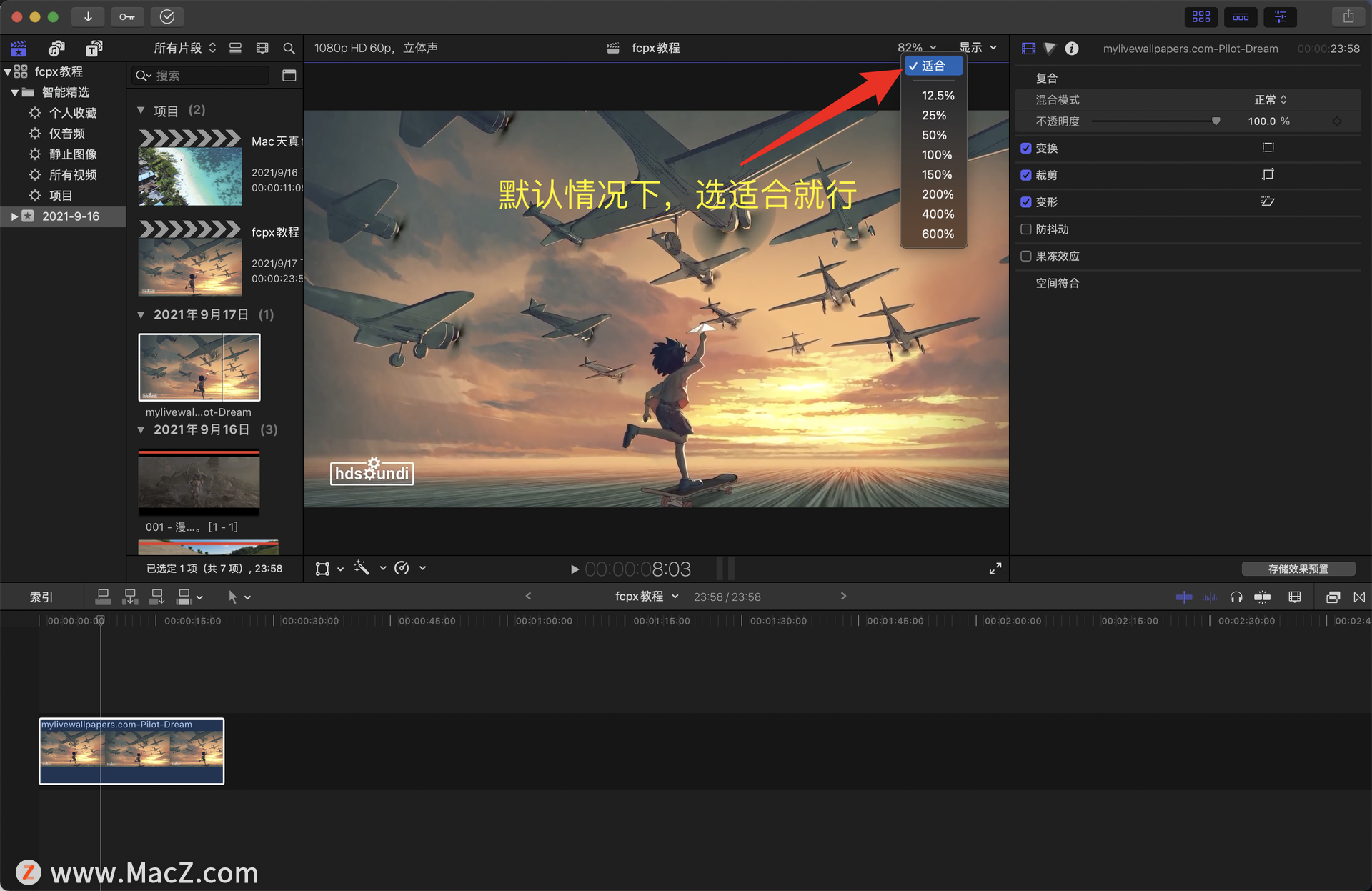1372x891 pixels.
Task: Click the browser search magnifier icon
Action: pos(289,48)
